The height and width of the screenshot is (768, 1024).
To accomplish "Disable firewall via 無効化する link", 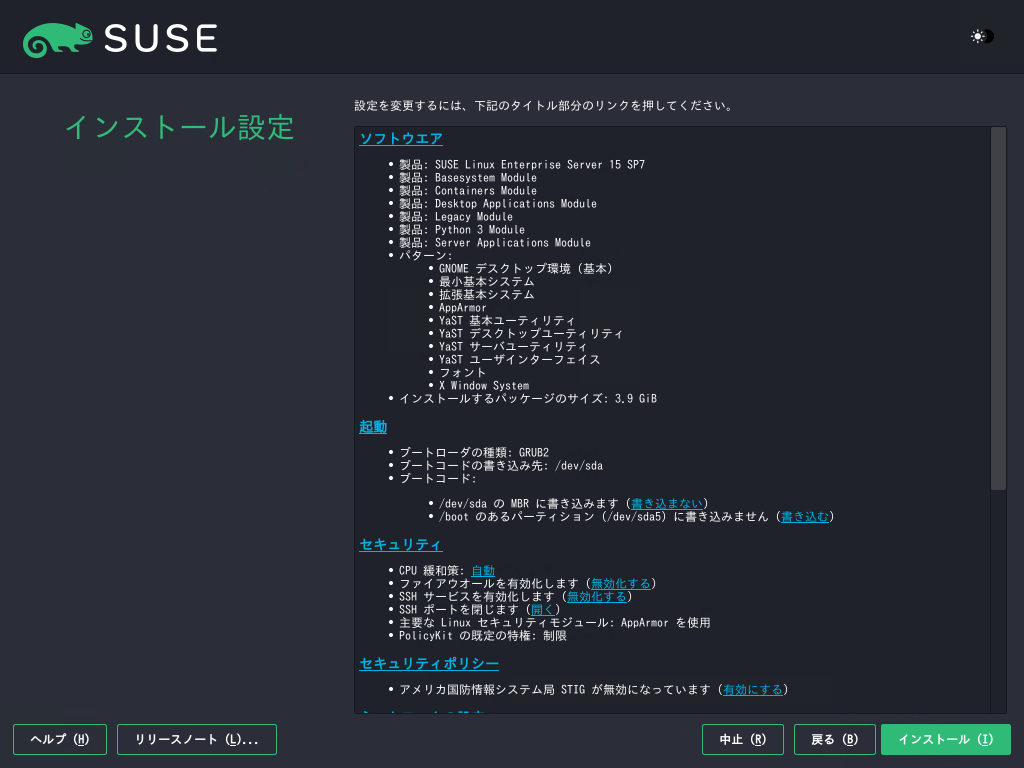I will [x=621, y=584].
